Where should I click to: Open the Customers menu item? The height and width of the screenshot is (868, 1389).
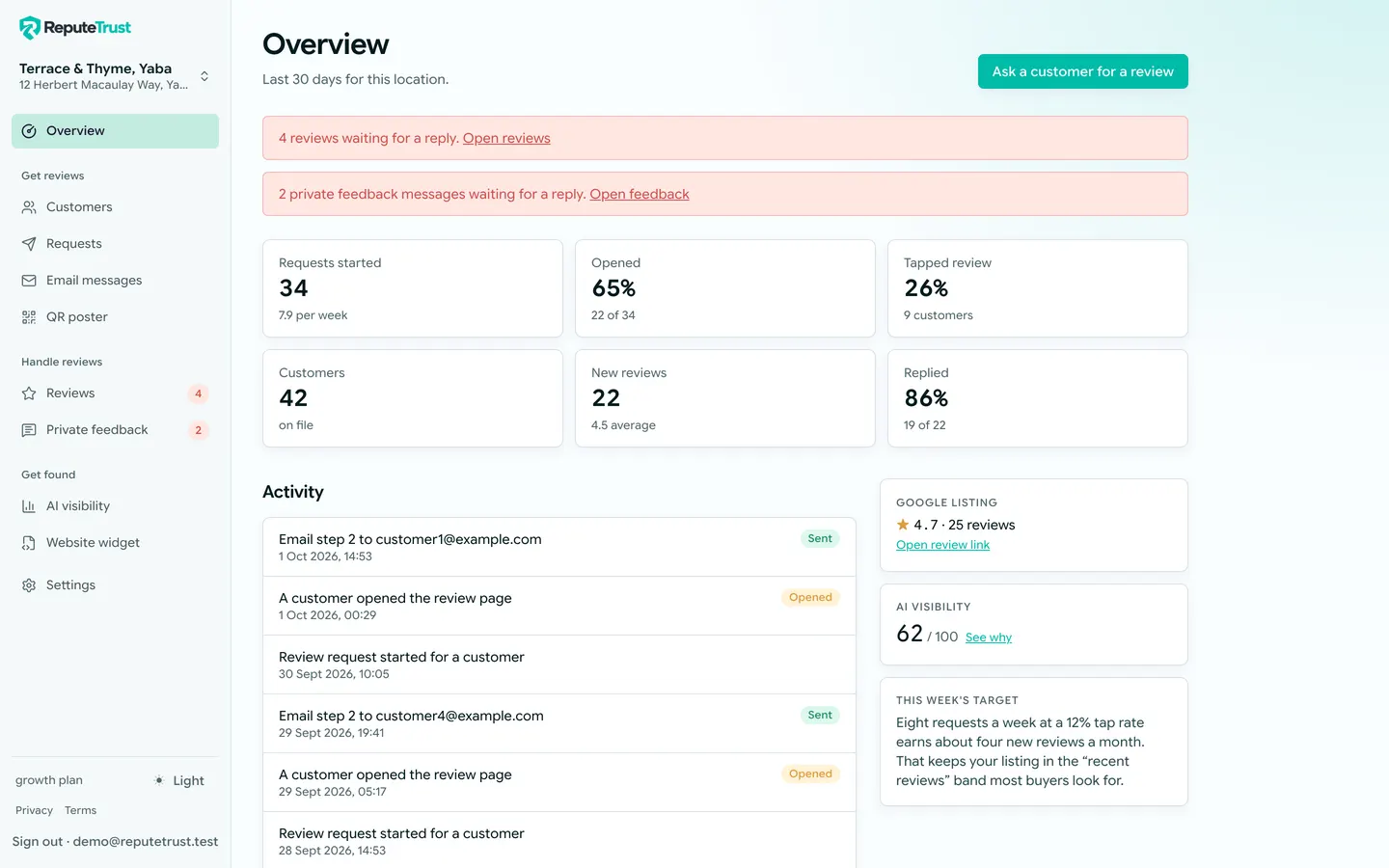[x=115, y=207]
